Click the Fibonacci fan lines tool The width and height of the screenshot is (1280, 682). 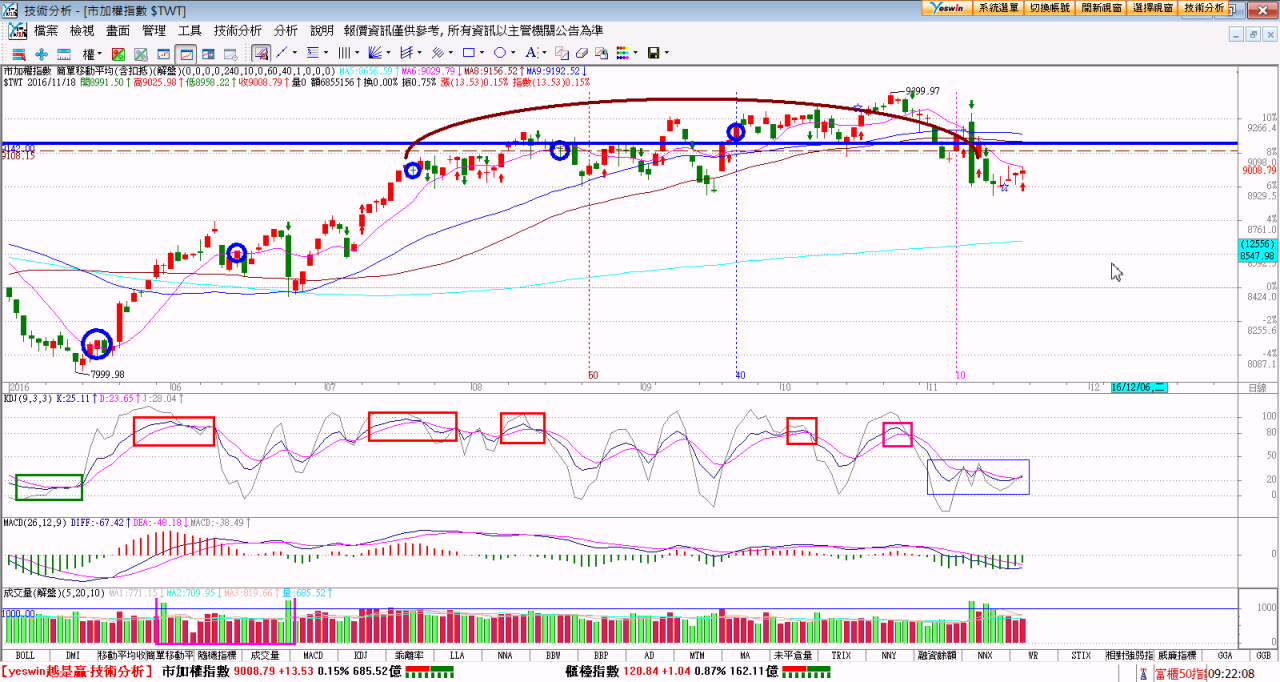[x=374, y=53]
